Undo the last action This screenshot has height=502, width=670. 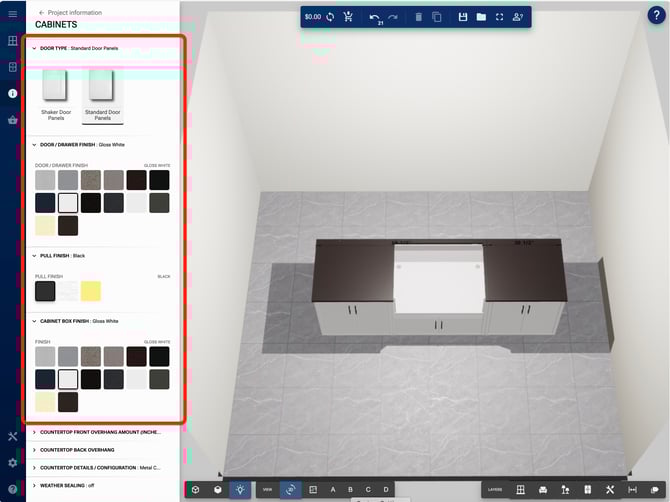pos(374,17)
